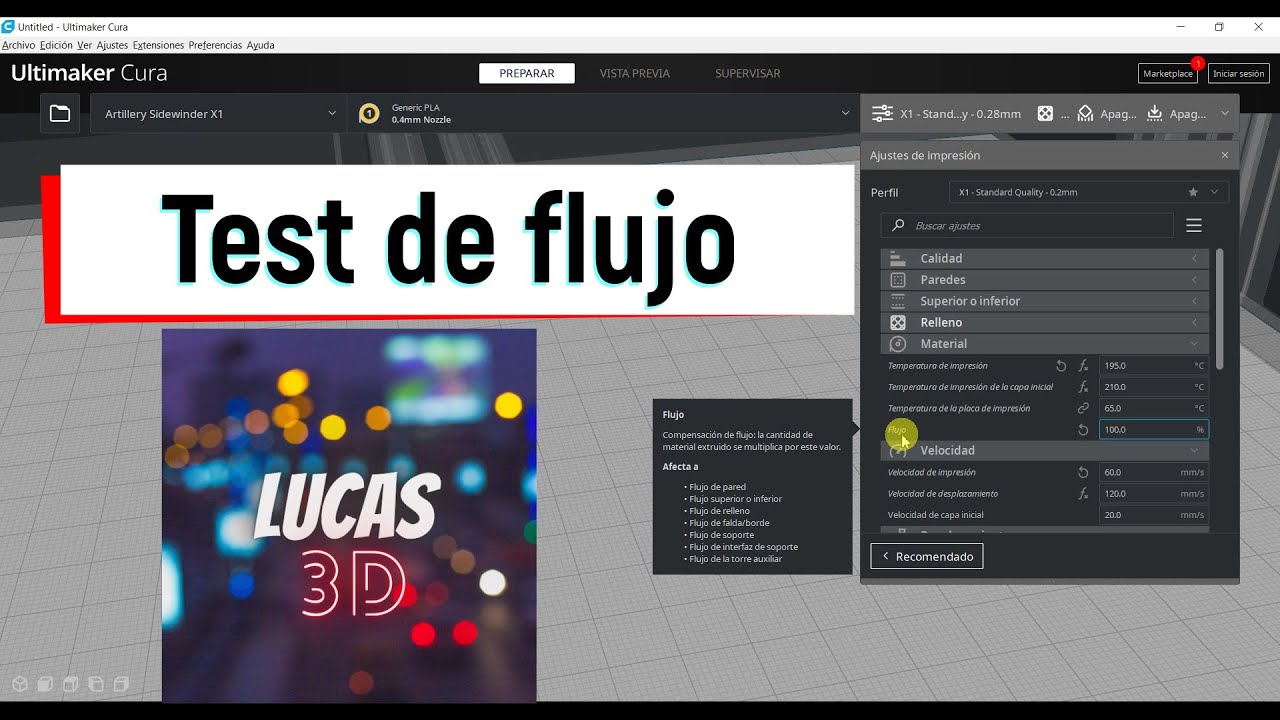Click the Superior o inferior category icon
The height and width of the screenshot is (720, 1280).
[898, 301]
